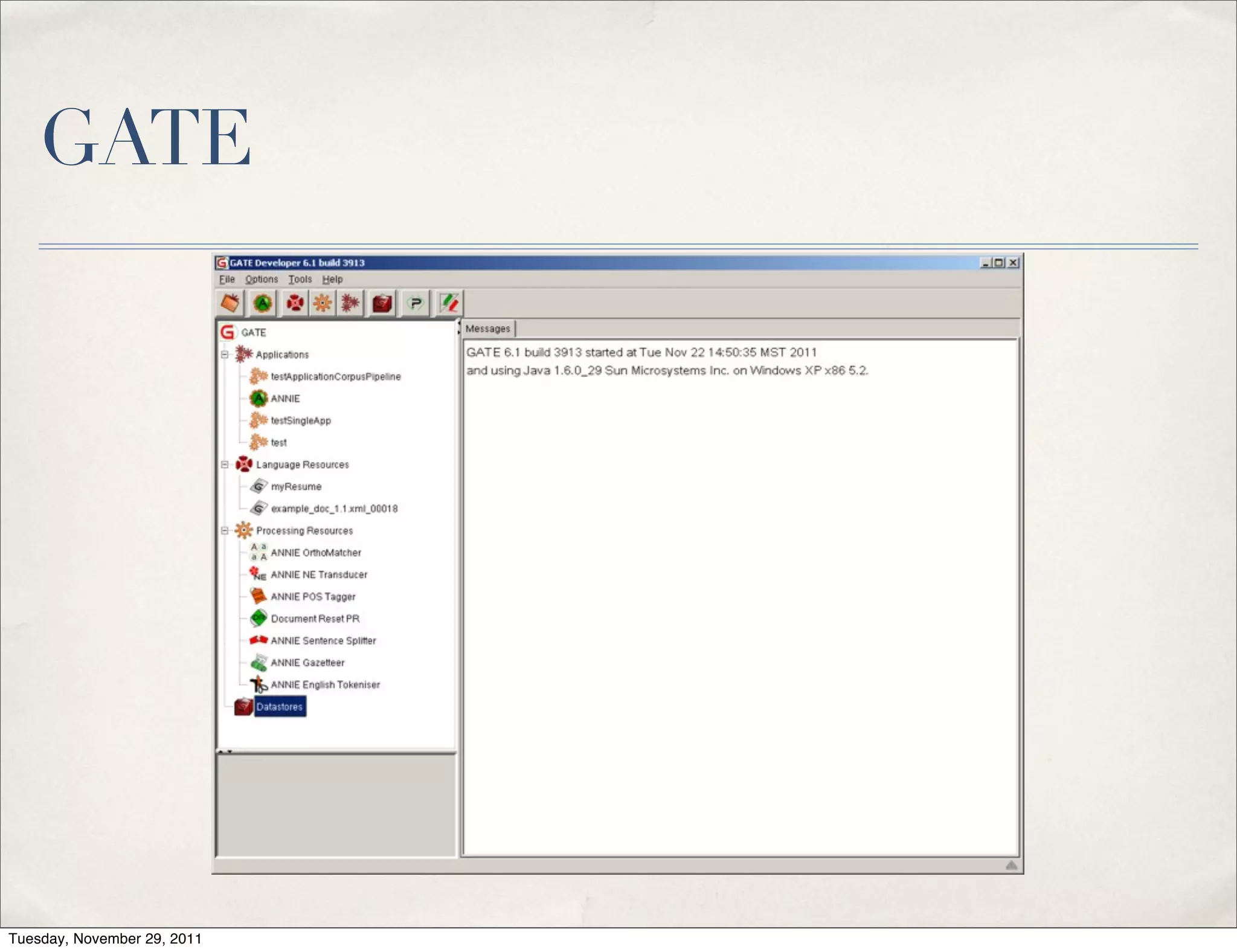This screenshot has width=1237, height=952.
Task: Click the orange gear processing resource icon
Action: coord(323,303)
